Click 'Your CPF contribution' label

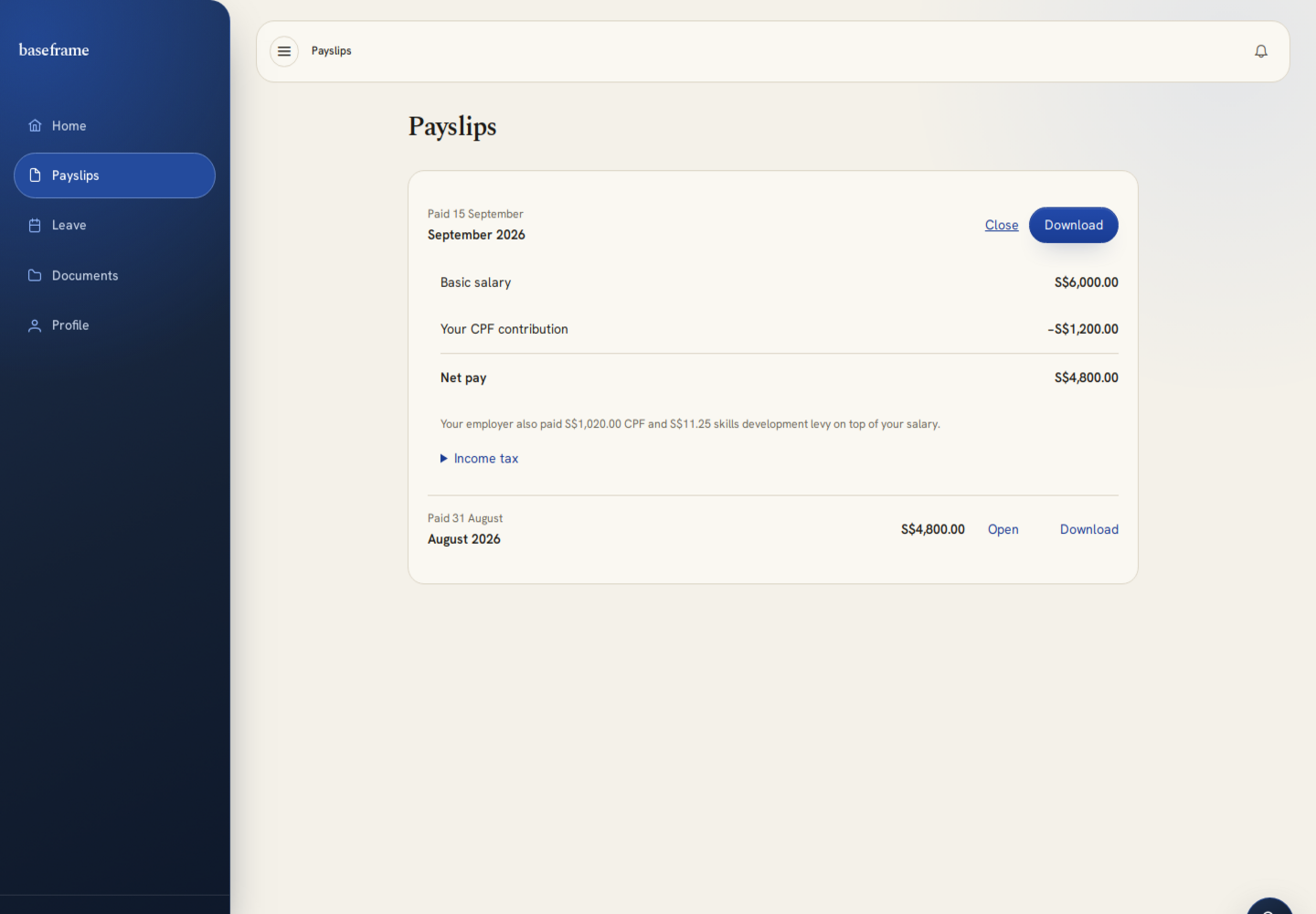(x=504, y=329)
